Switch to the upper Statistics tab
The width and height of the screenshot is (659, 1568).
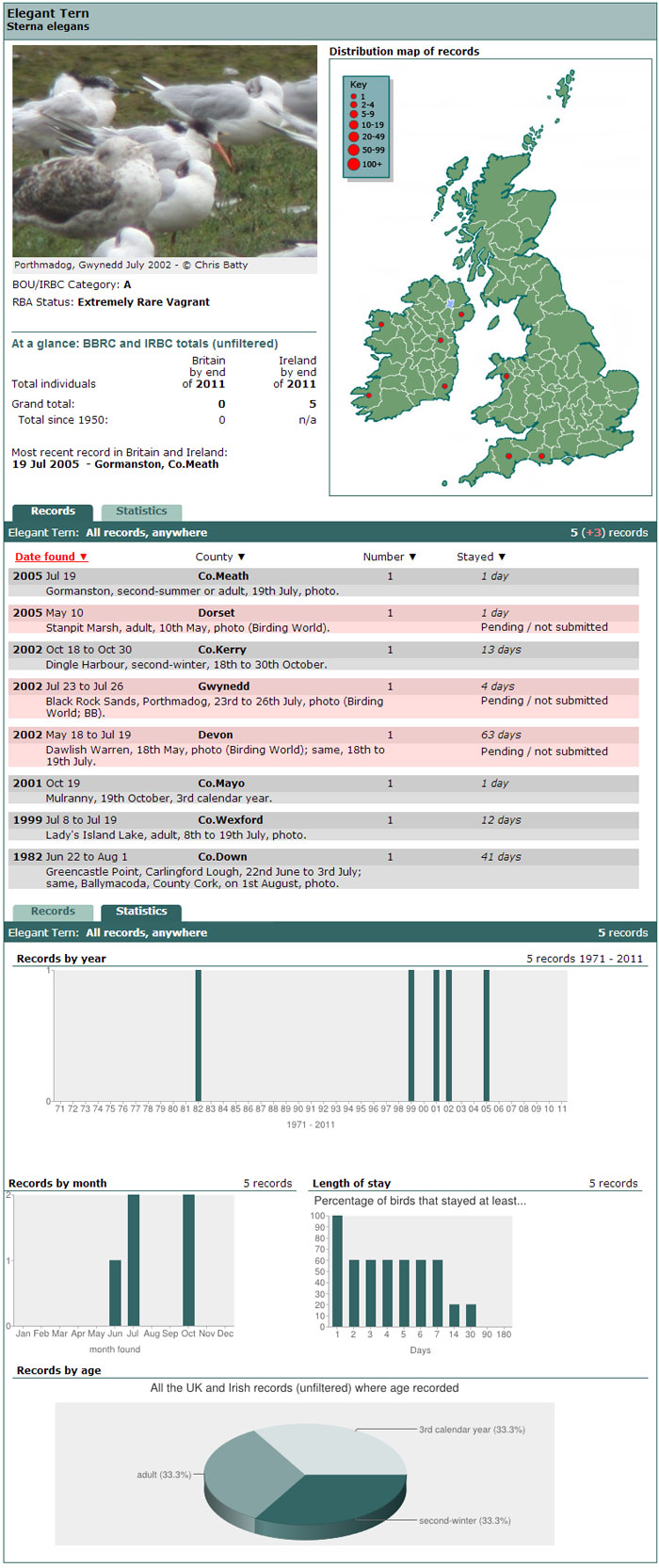click(141, 512)
